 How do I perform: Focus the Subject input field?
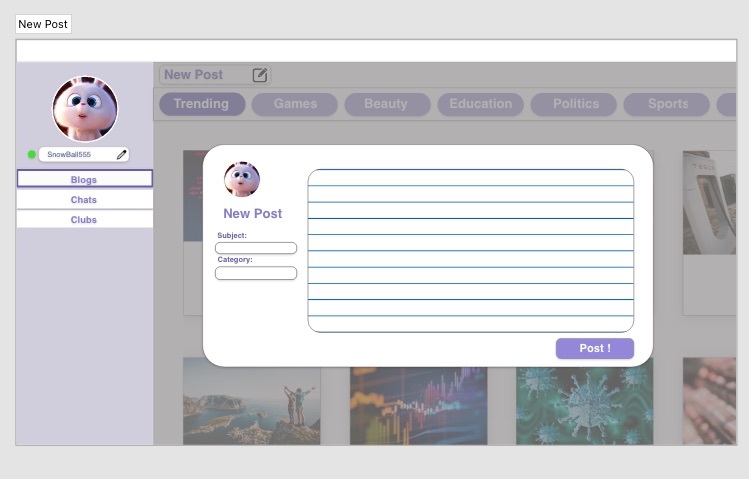click(256, 248)
